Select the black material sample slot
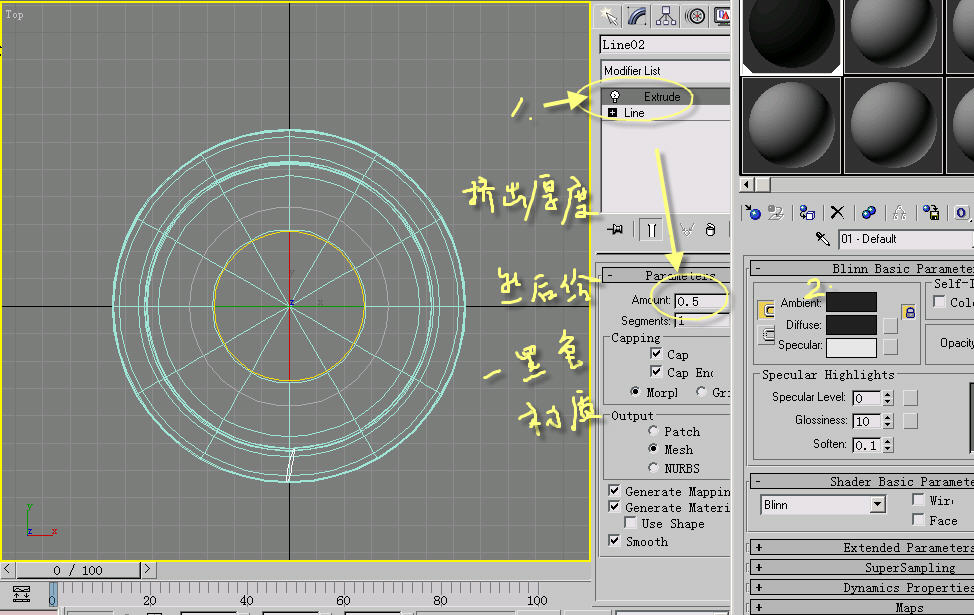The height and width of the screenshot is (615, 974). 791,35
